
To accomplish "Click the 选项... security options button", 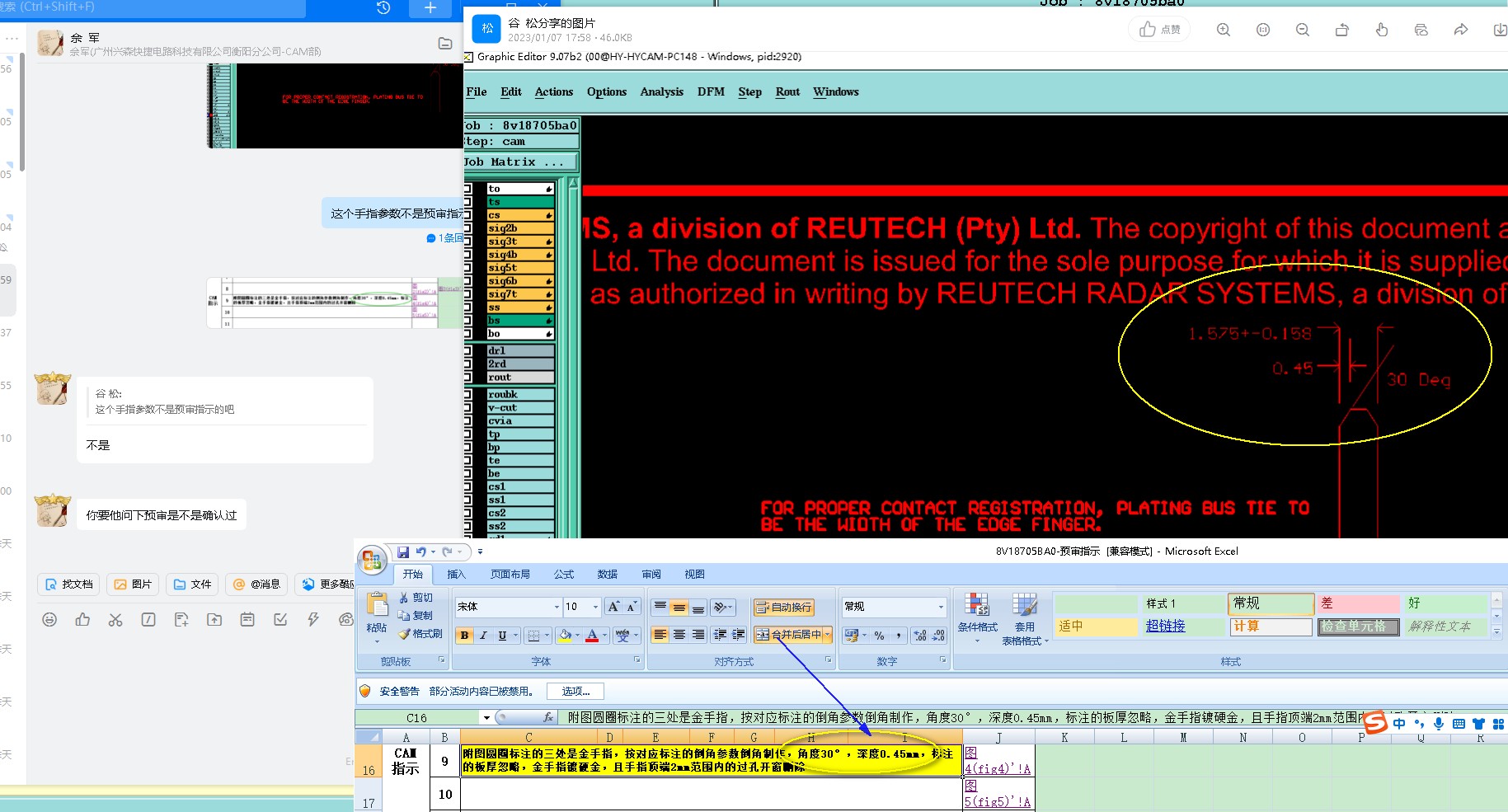I will click(575, 692).
